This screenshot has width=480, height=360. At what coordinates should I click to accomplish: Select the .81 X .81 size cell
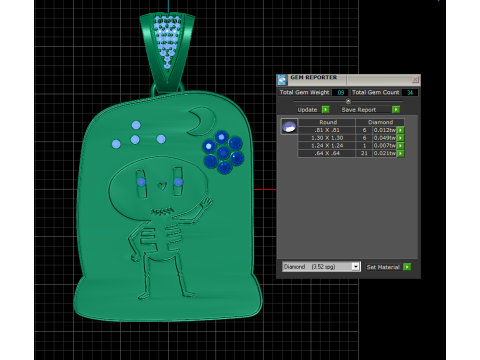[x=327, y=130]
